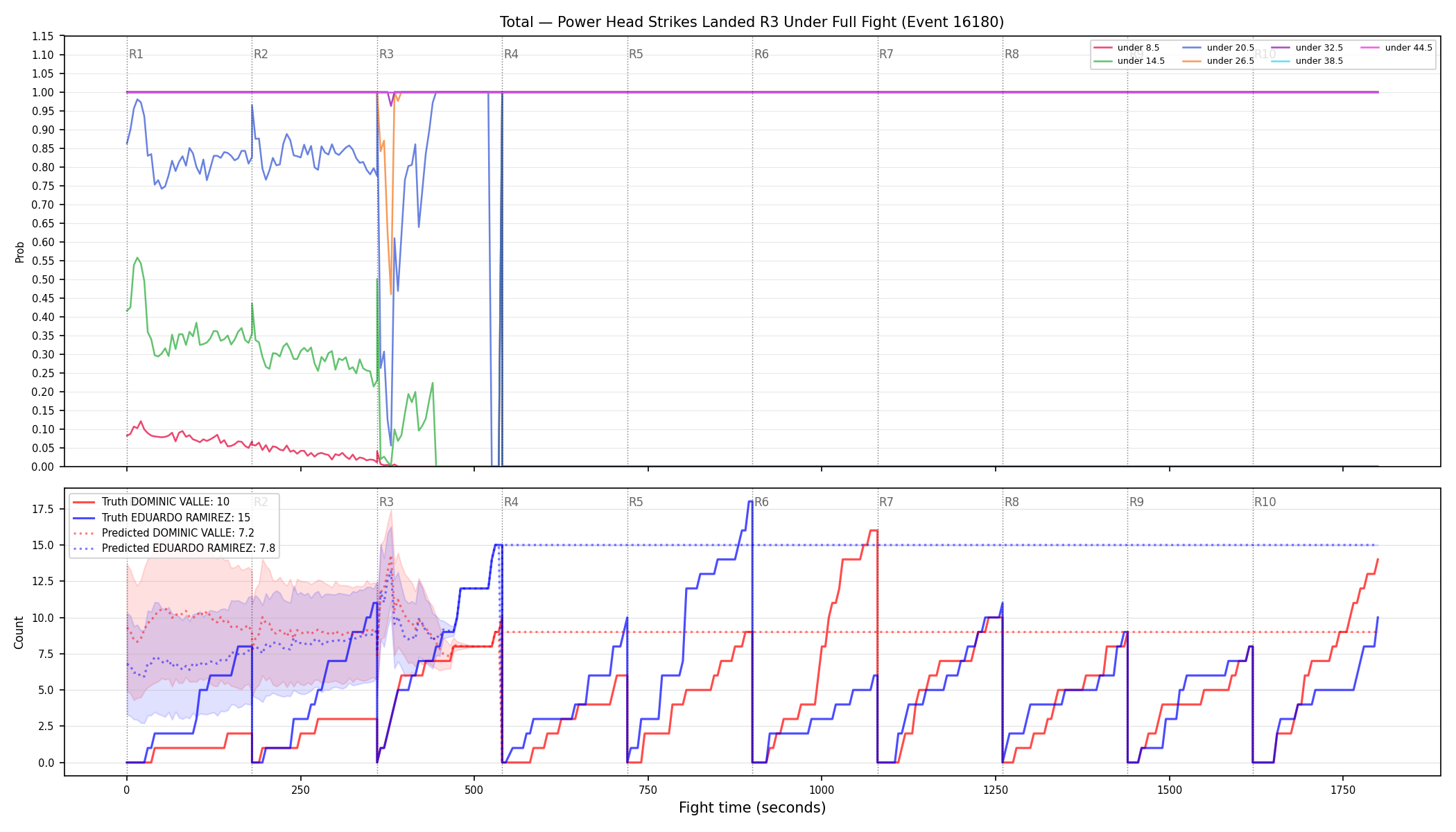Screen dimensions: 1456x832
Task: Click the R8 round marker in count chart
Action: tap(1012, 502)
